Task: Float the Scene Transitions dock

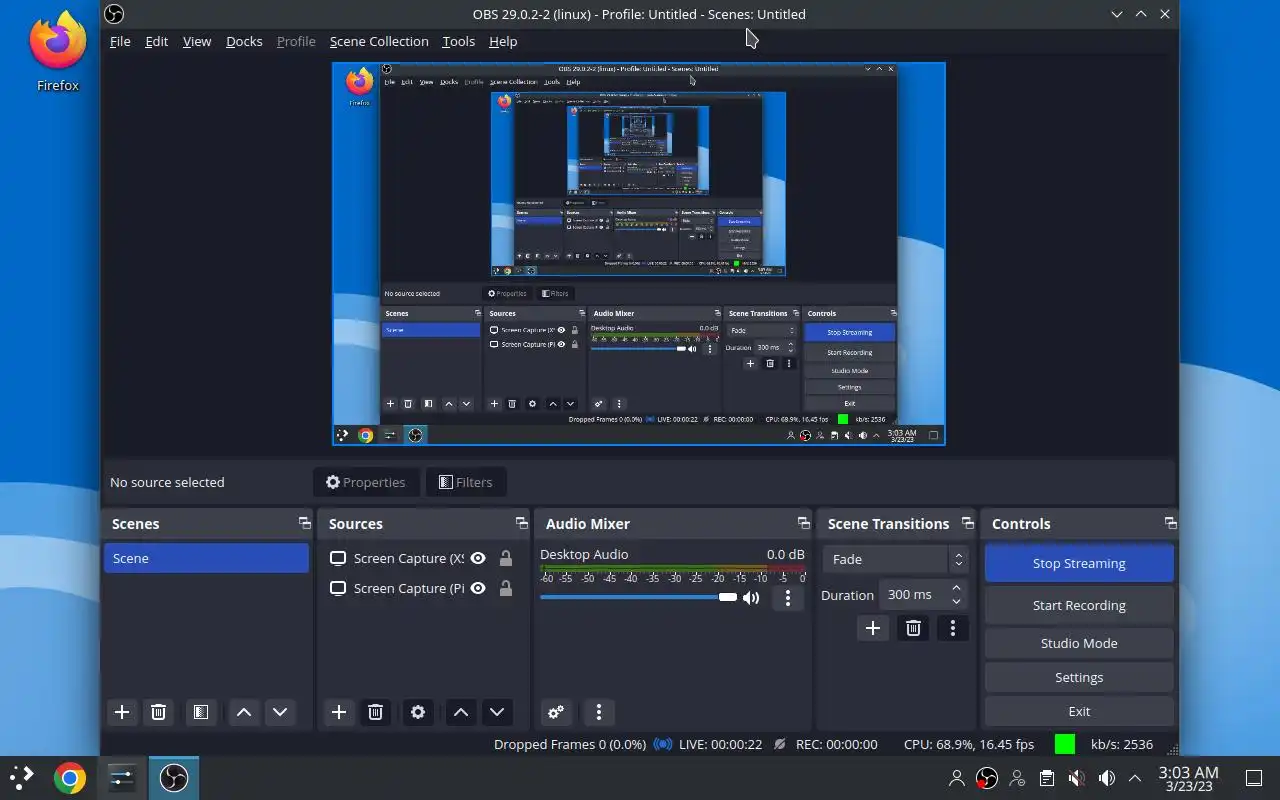Action: 967,523
